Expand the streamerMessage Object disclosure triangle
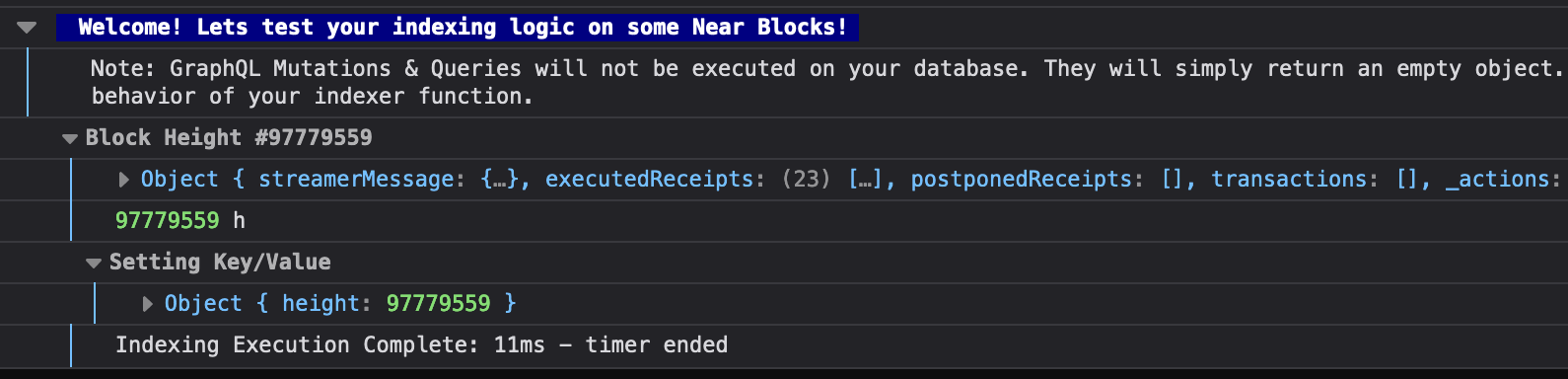Viewport: 1568px width, 379px height. pyautogui.click(x=124, y=180)
